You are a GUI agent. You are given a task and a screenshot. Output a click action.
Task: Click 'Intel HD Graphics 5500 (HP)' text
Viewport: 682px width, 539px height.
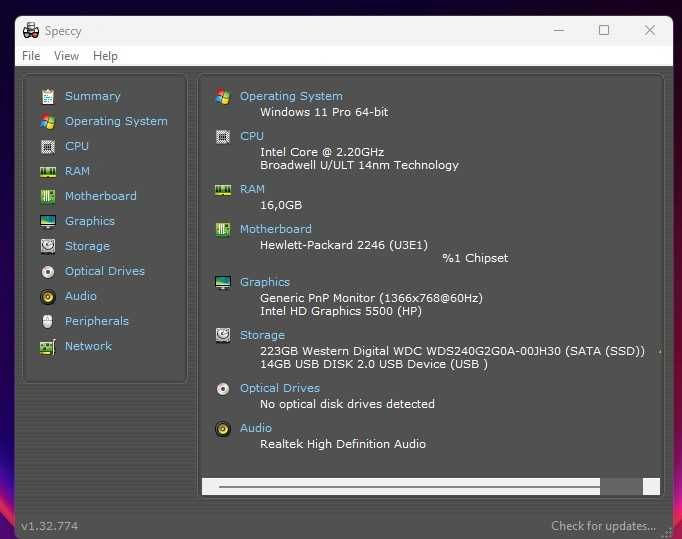(341, 311)
